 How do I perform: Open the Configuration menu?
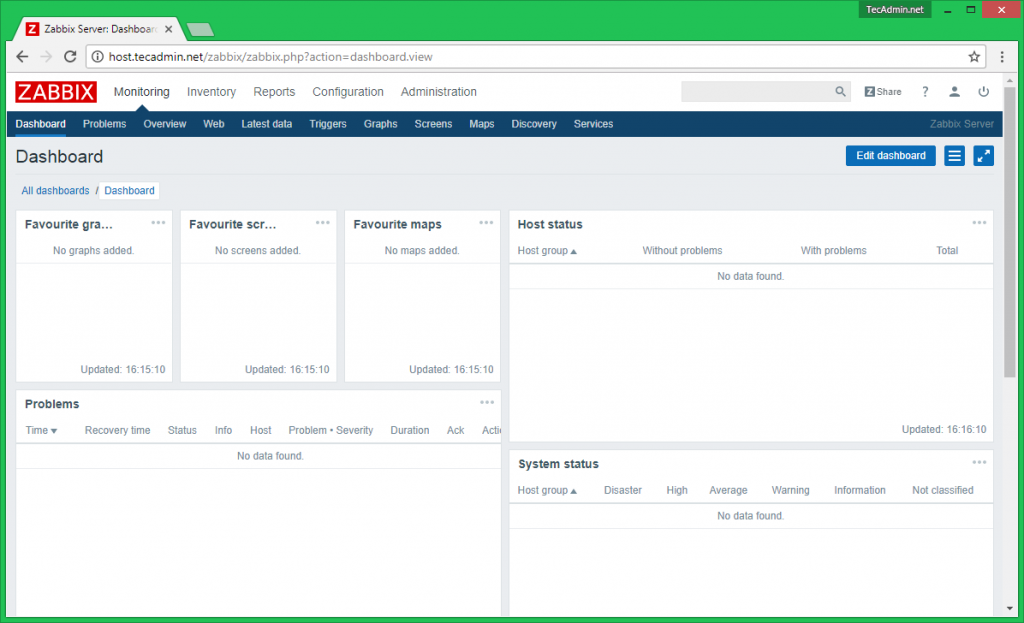point(348,92)
